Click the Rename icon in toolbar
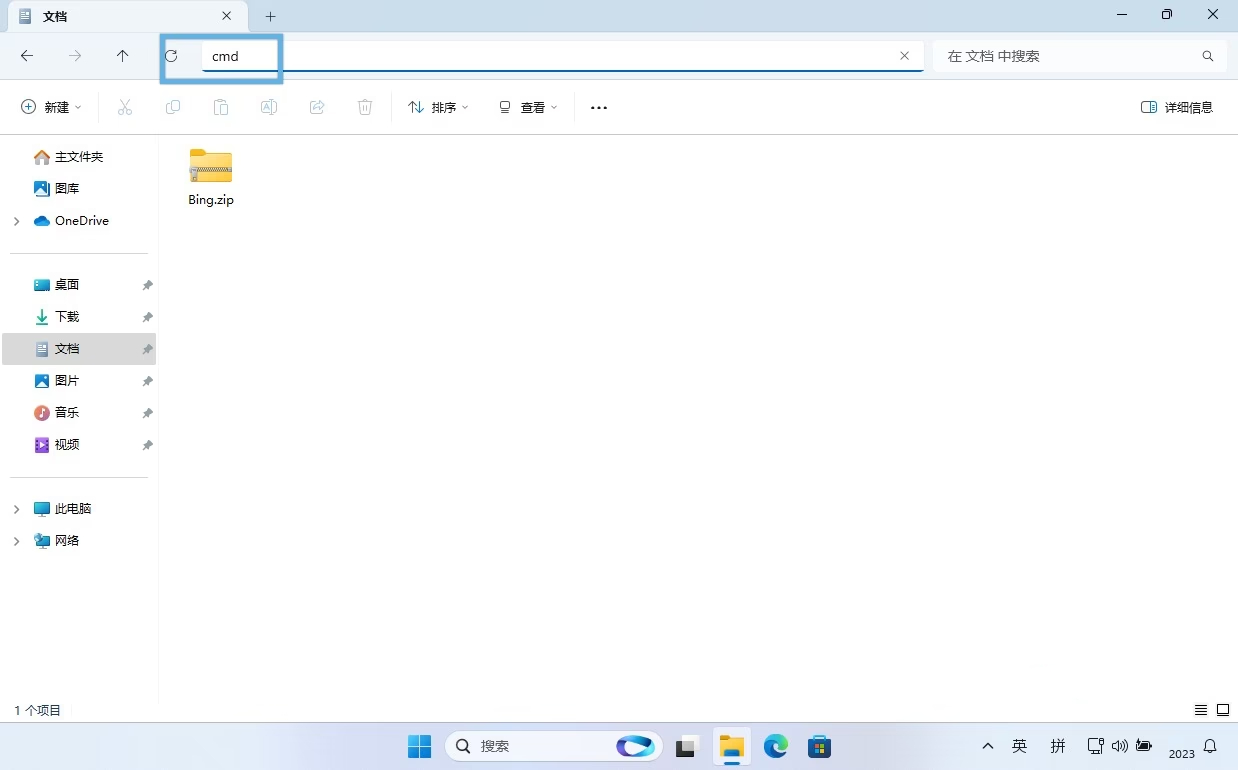This screenshot has width=1238, height=770. click(269, 107)
